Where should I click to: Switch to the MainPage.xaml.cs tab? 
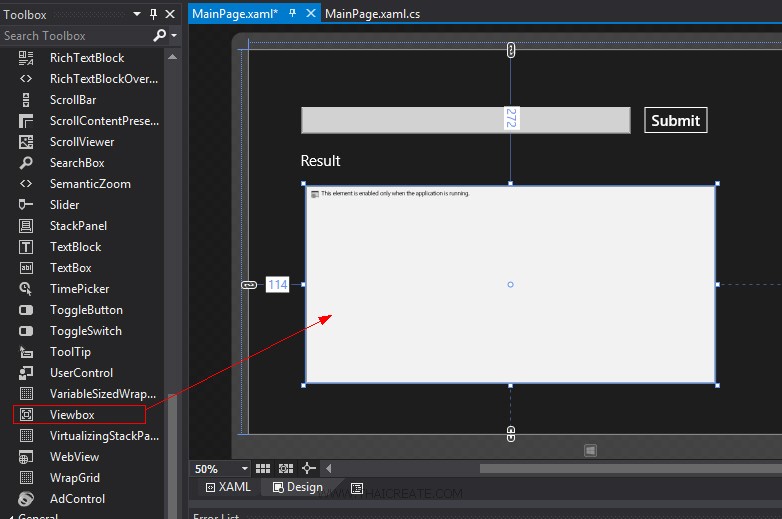tap(372, 13)
